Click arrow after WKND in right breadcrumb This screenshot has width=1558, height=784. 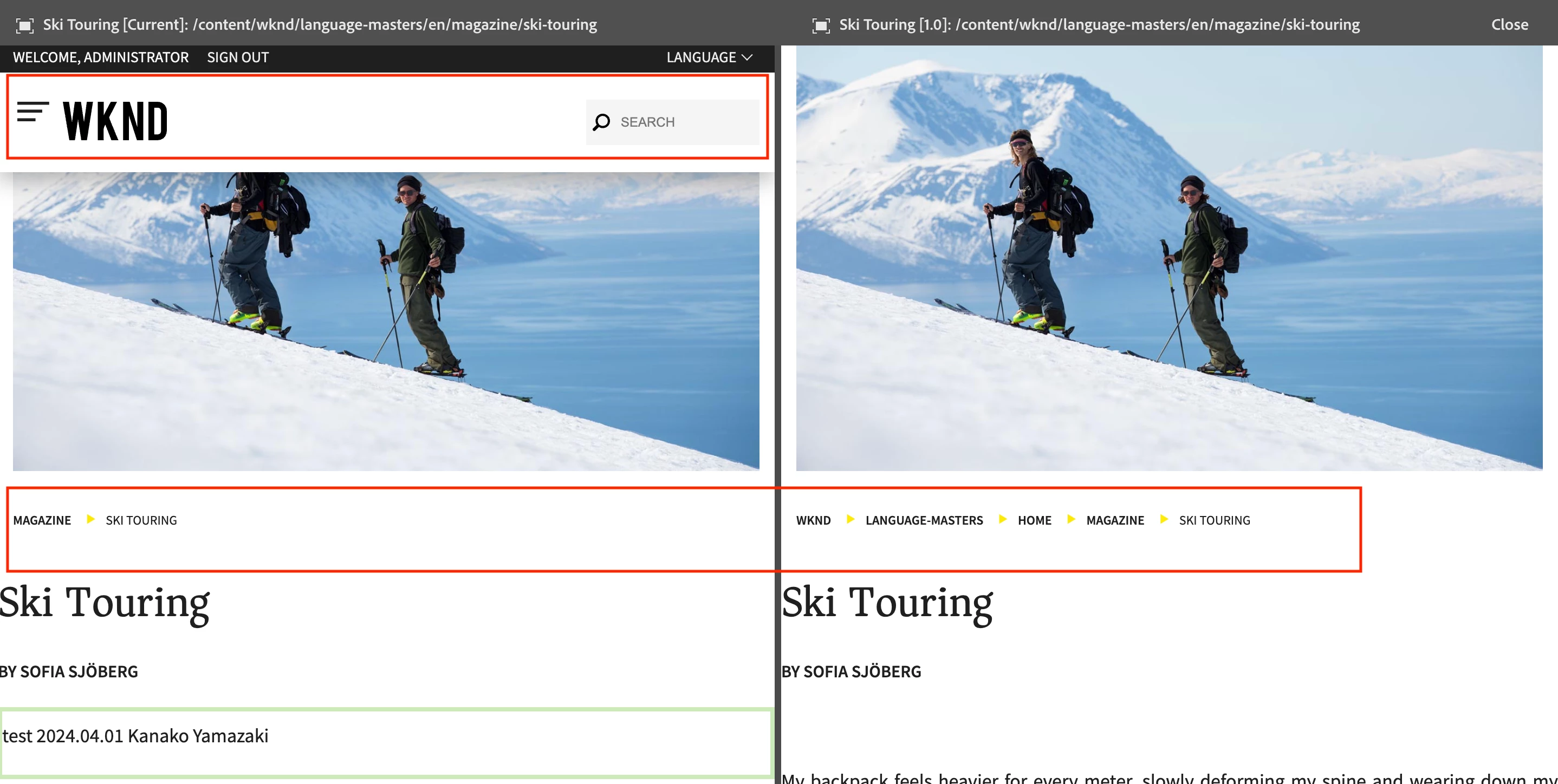click(851, 519)
